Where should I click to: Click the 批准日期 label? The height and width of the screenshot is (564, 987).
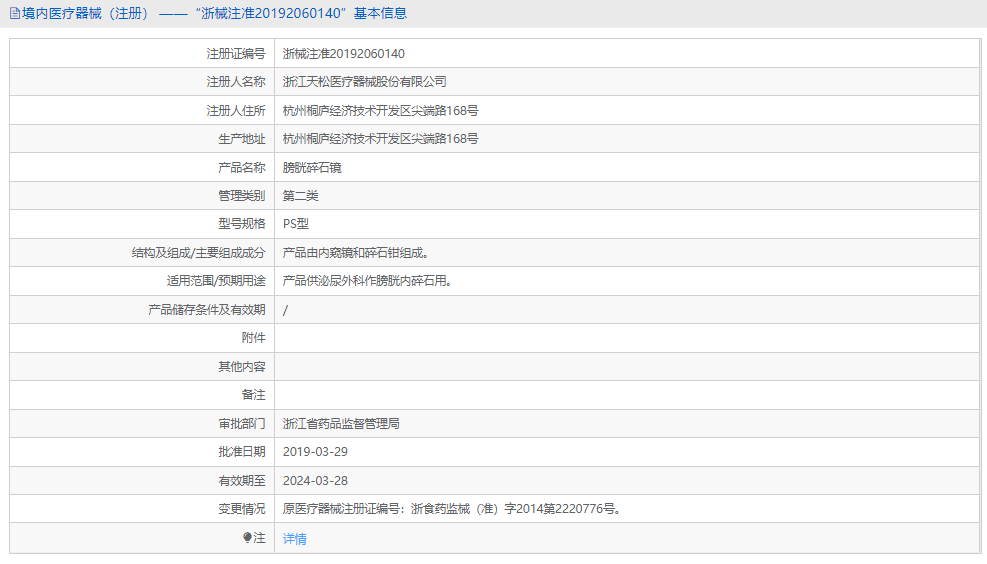(242, 452)
